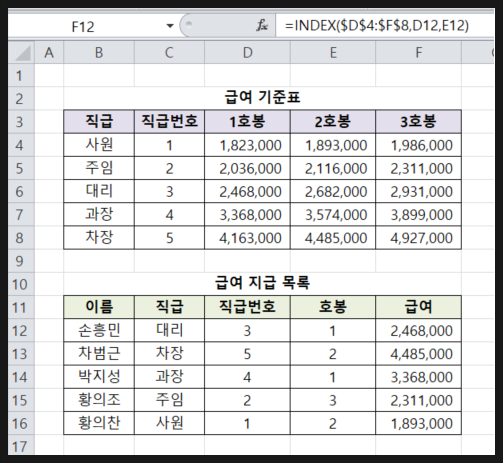The width and height of the screenshot is (503, 463).
Task: Click cell 차장 in row 13
Action: point(169,354)
